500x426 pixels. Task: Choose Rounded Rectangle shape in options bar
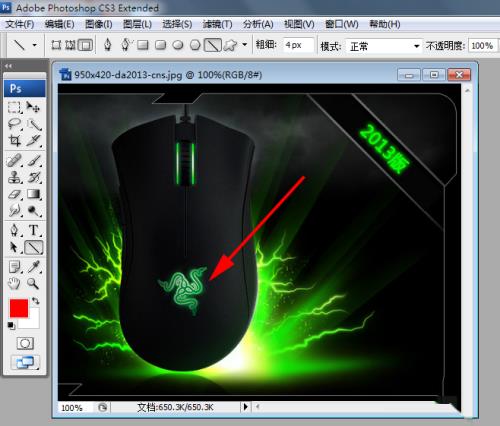(x=161, y=45)
